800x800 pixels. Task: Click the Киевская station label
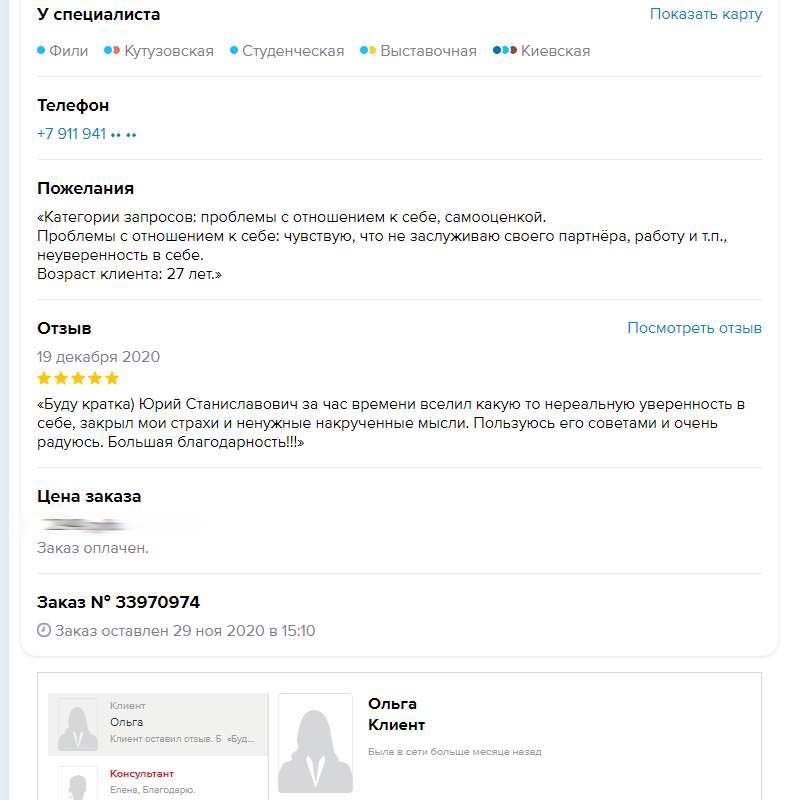[555, 51]
